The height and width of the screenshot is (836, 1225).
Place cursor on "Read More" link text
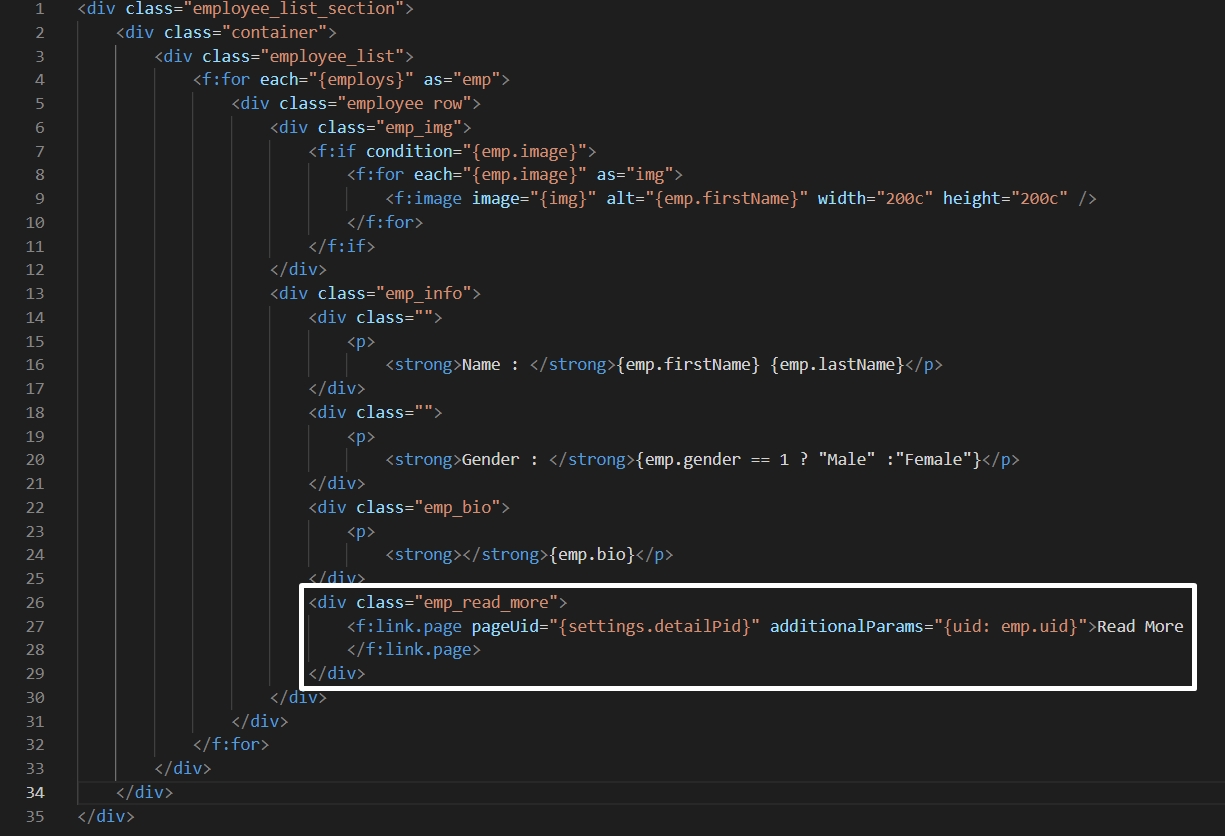1140,627
